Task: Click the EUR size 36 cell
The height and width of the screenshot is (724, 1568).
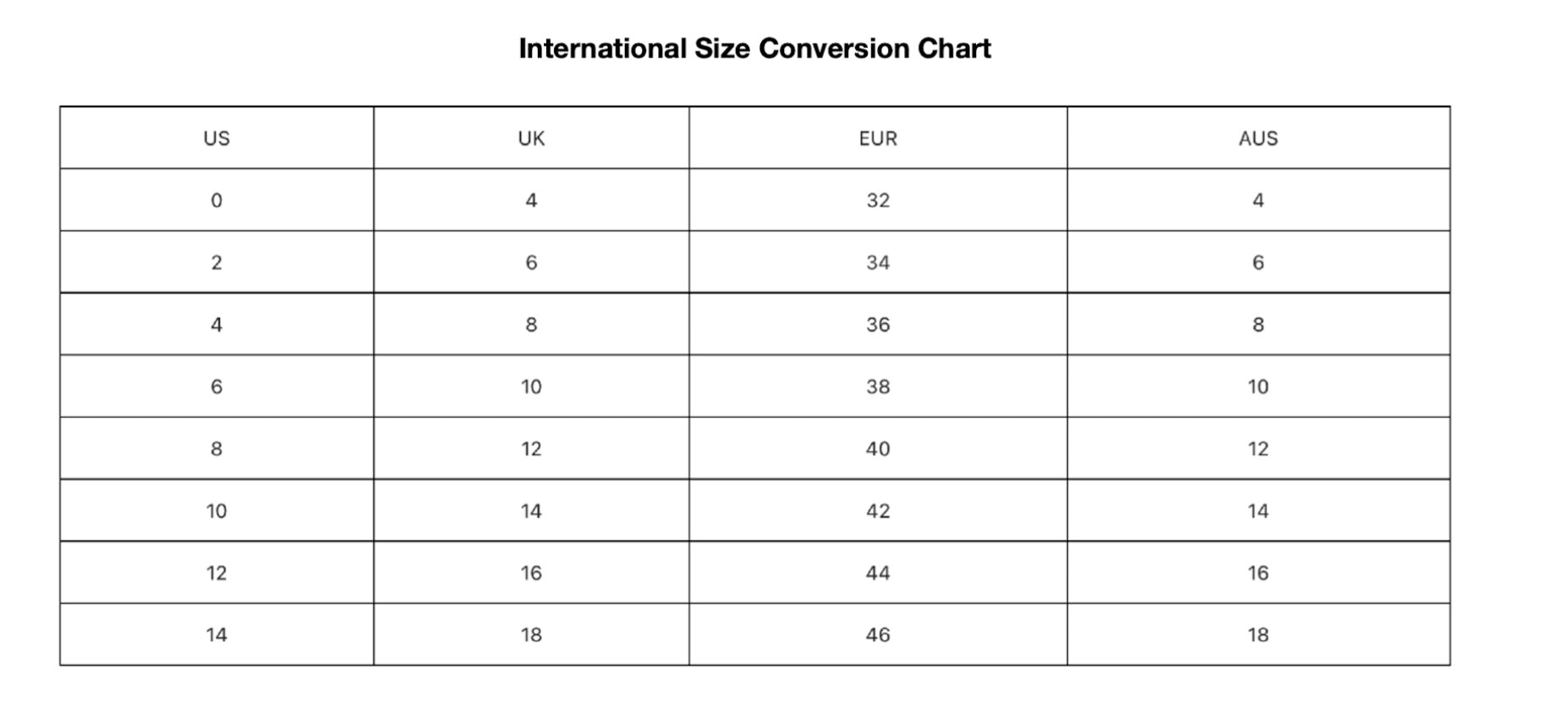Action: 878,325
